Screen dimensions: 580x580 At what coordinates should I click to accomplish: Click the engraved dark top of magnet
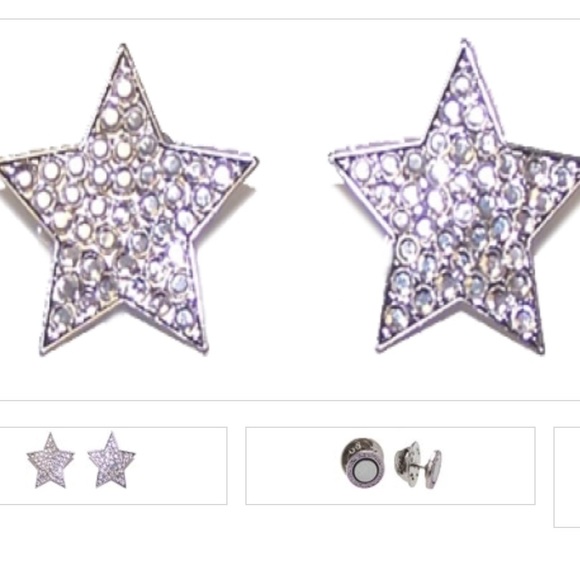click(x=357, y=446)
